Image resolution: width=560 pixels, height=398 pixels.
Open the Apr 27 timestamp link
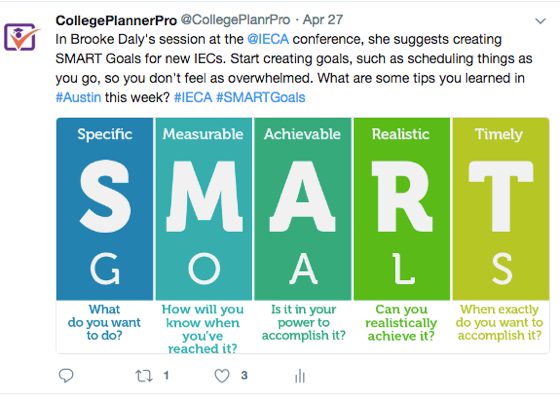coord(323,20)
